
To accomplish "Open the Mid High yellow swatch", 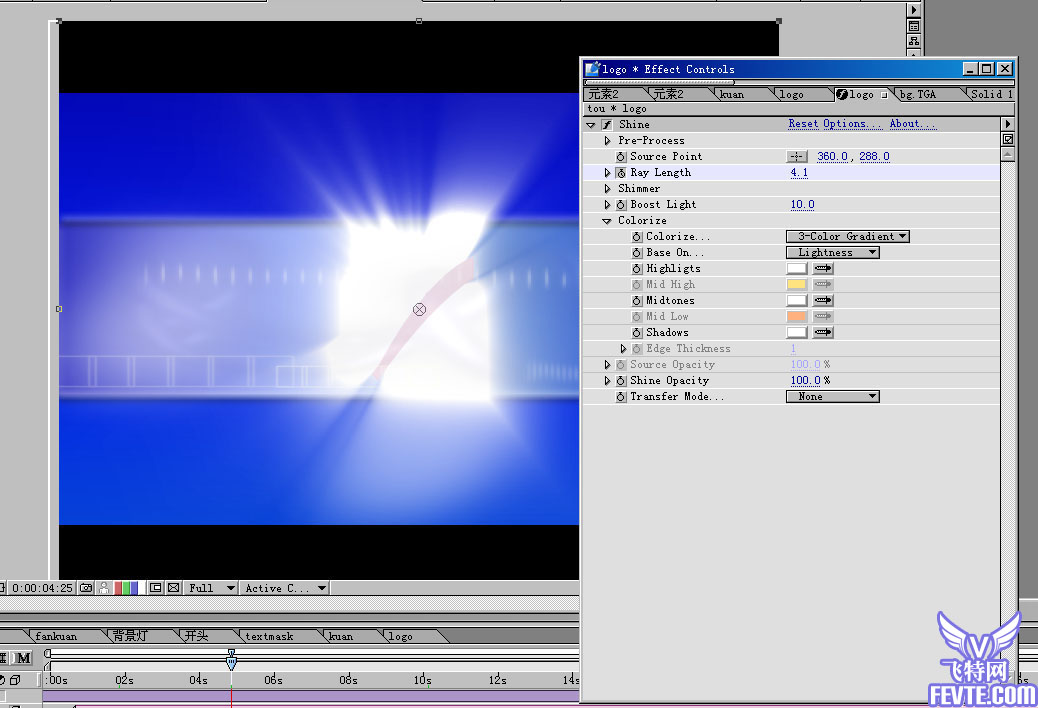I will [796, 285].
